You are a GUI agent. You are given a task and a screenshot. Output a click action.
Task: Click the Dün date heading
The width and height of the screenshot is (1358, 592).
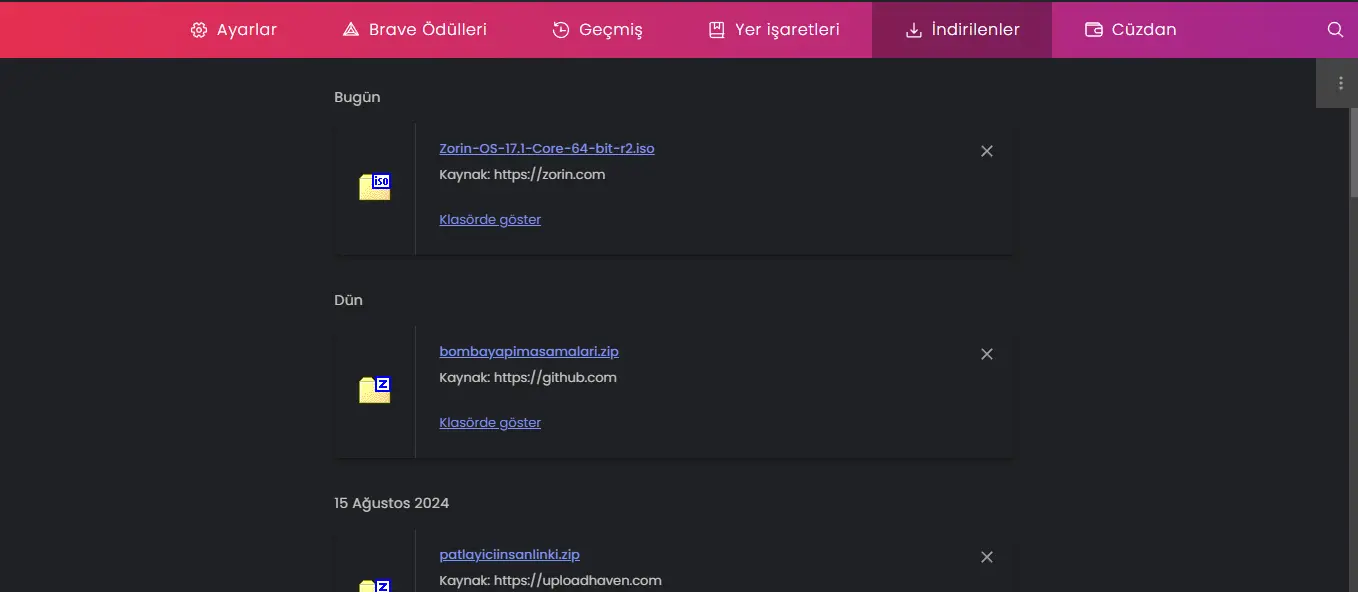tap(348, 300)
